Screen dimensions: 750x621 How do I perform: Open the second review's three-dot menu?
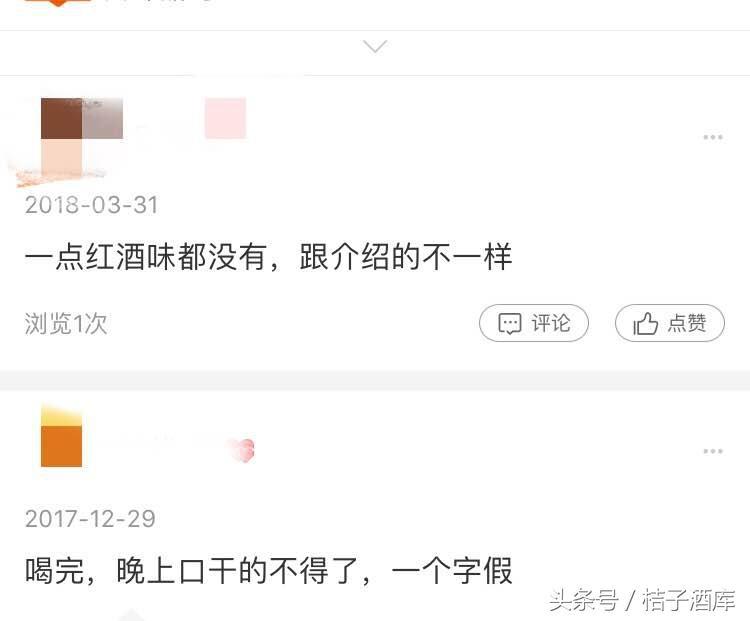[x=713, y=451]
